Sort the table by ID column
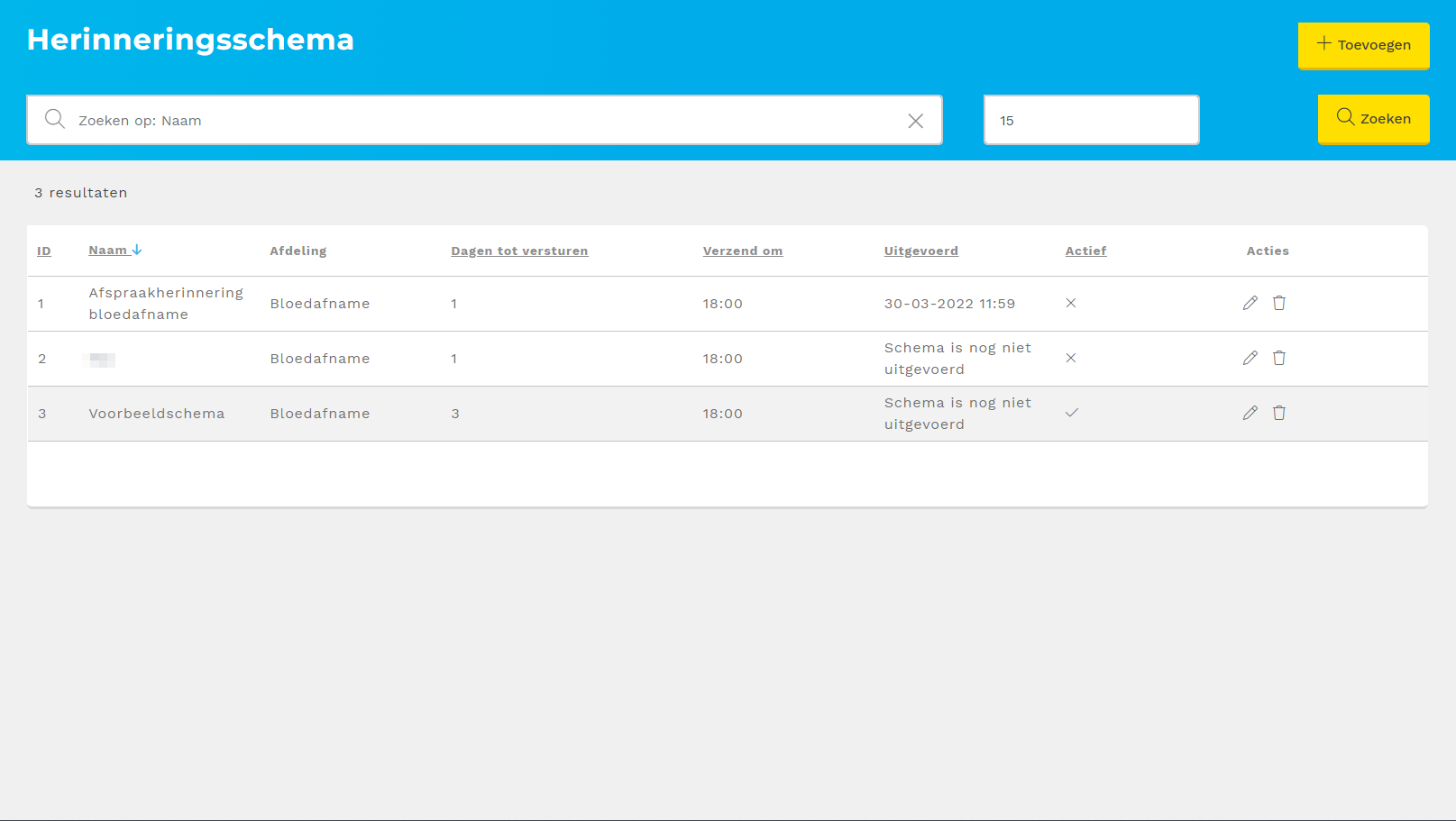 43,251
